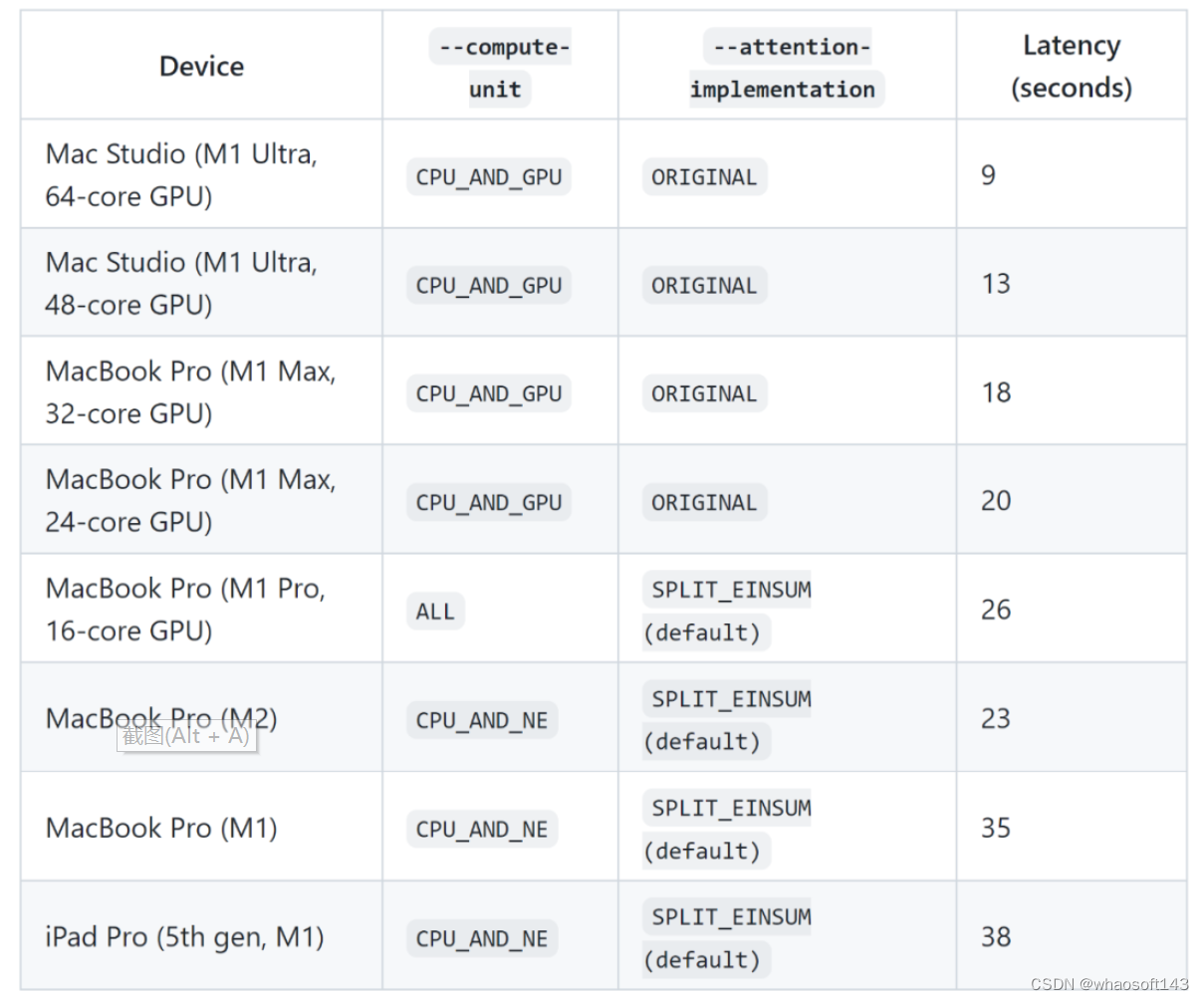Click the latency value 38
The width and height of the screenshot is (1204, 1000).
point(996,937)
